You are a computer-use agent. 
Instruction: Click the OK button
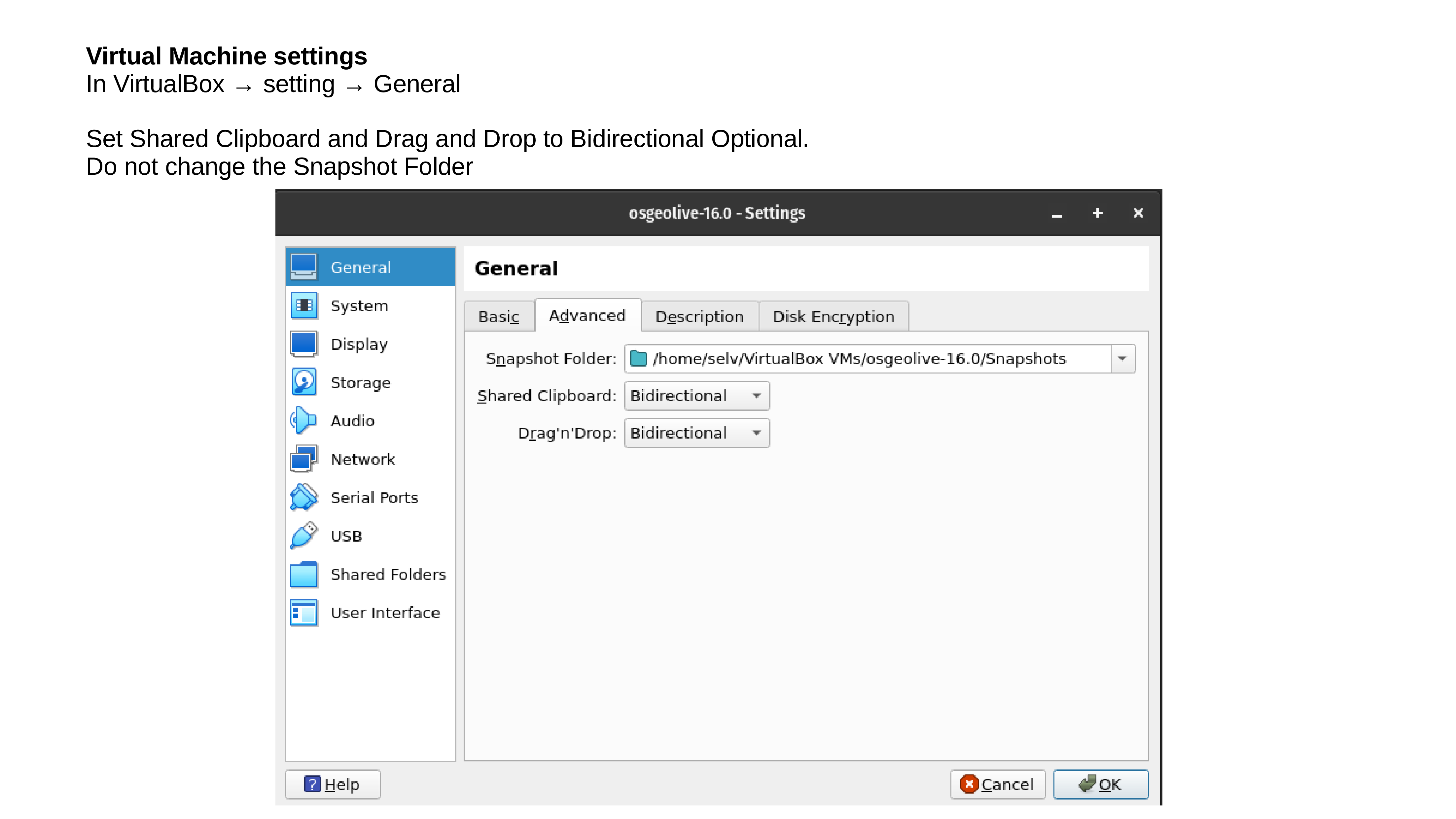(x=1100, y=784)
